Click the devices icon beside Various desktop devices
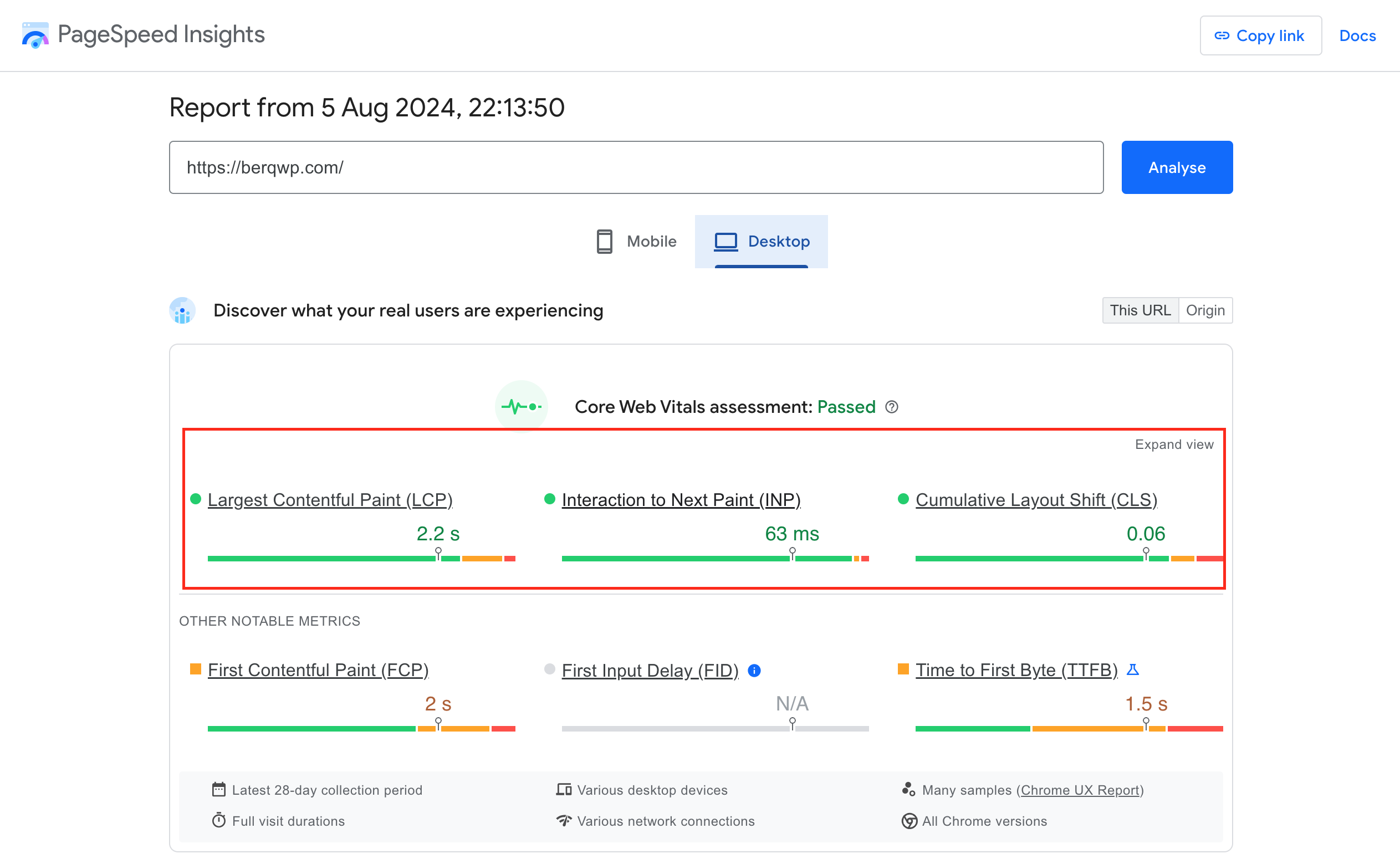This screenshot has height=859, width=1400. tap(564, 790)
